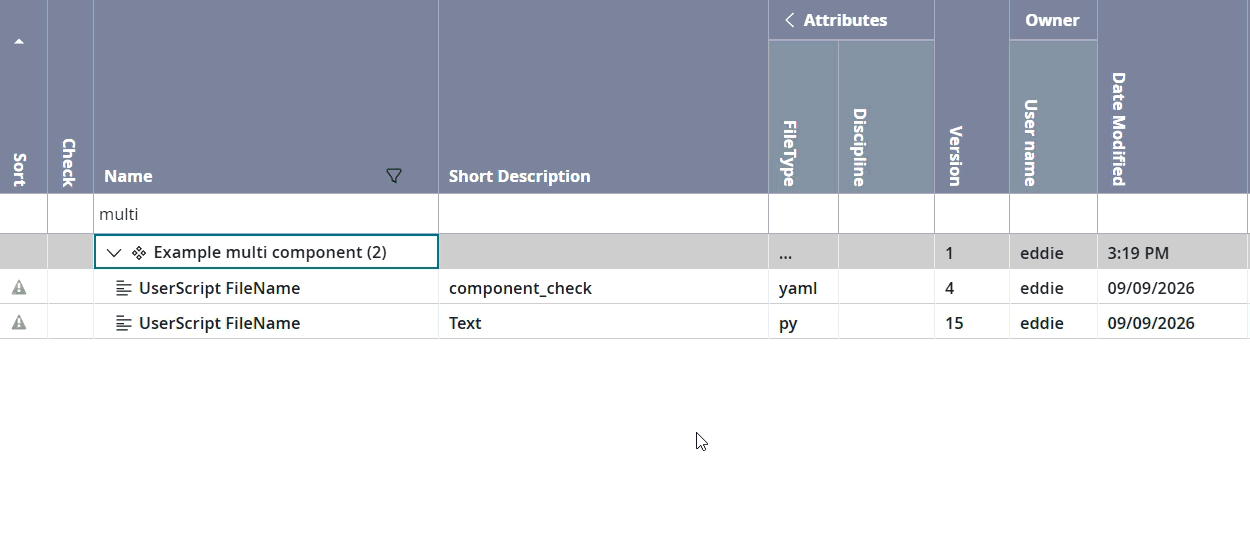Click the sort ascending arrow in Sort column
The width and height of the screenshot is (1250, 542).
19,42
